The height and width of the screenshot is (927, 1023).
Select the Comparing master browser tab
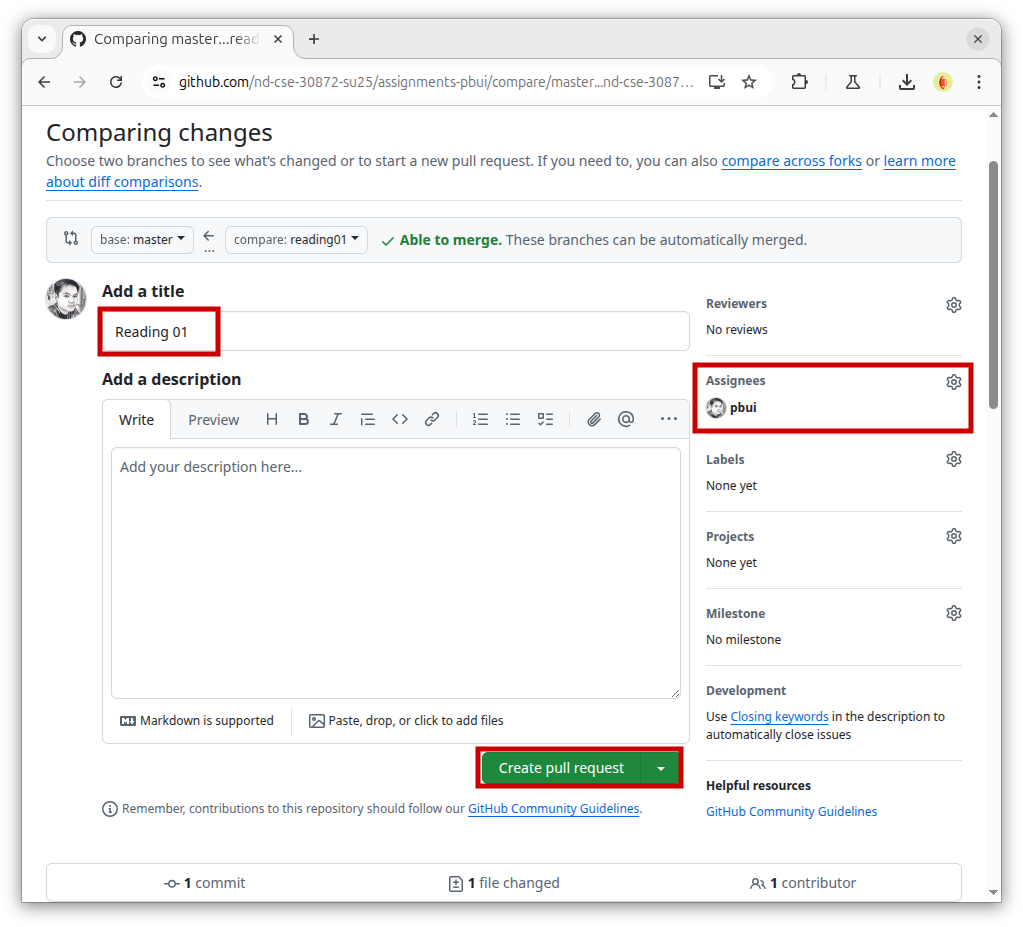[x=177, y=39]
